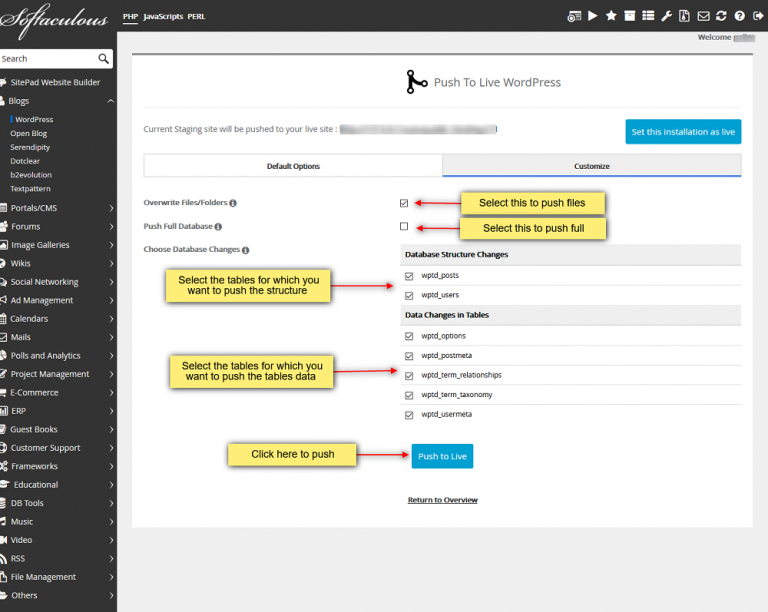
Task: Click info icon beside Choose Database Changes
Action: [246, 250]
